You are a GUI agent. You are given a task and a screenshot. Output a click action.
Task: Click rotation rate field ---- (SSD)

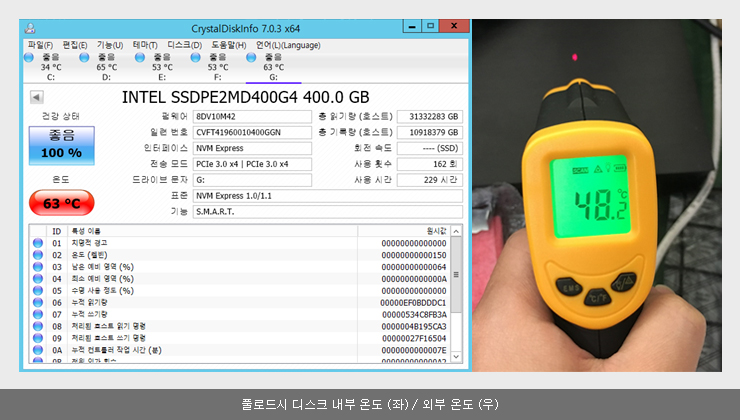(430, 148)
